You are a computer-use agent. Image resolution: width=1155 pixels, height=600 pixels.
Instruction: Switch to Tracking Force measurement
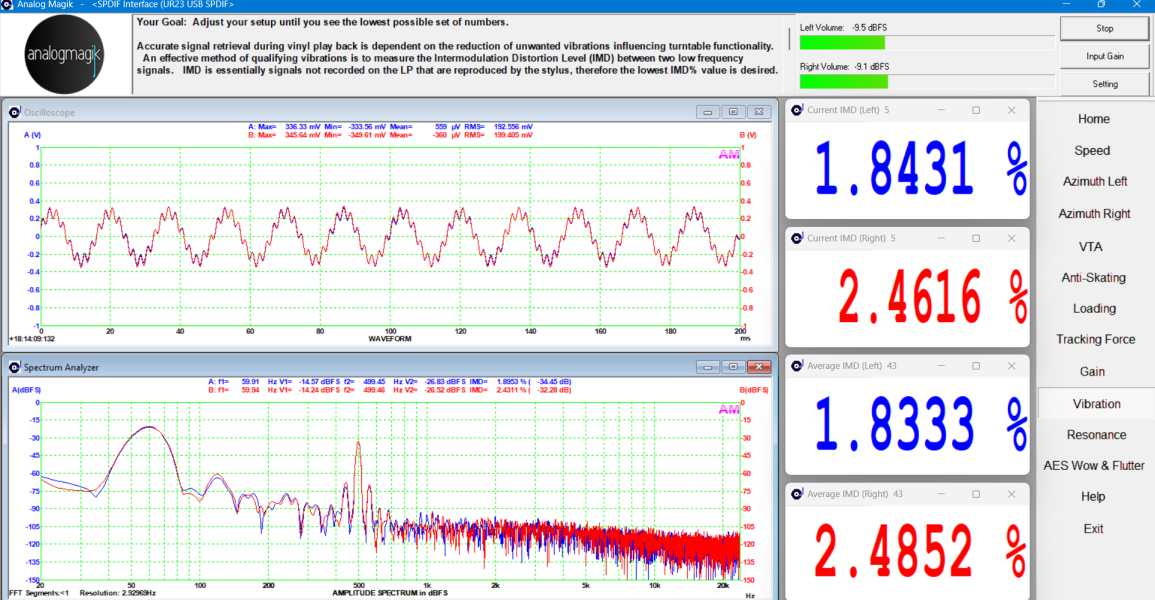pos(1095,340)
